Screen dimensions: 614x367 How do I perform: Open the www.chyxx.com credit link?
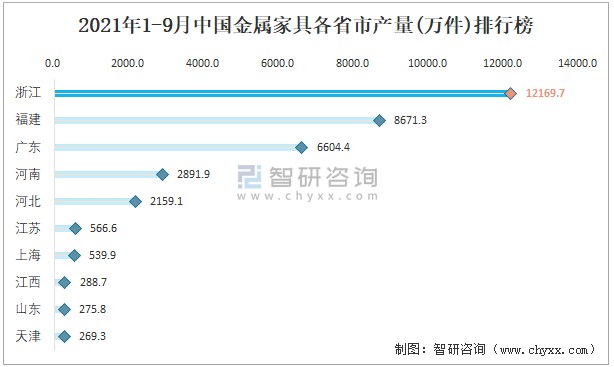[x=544, y=349]
